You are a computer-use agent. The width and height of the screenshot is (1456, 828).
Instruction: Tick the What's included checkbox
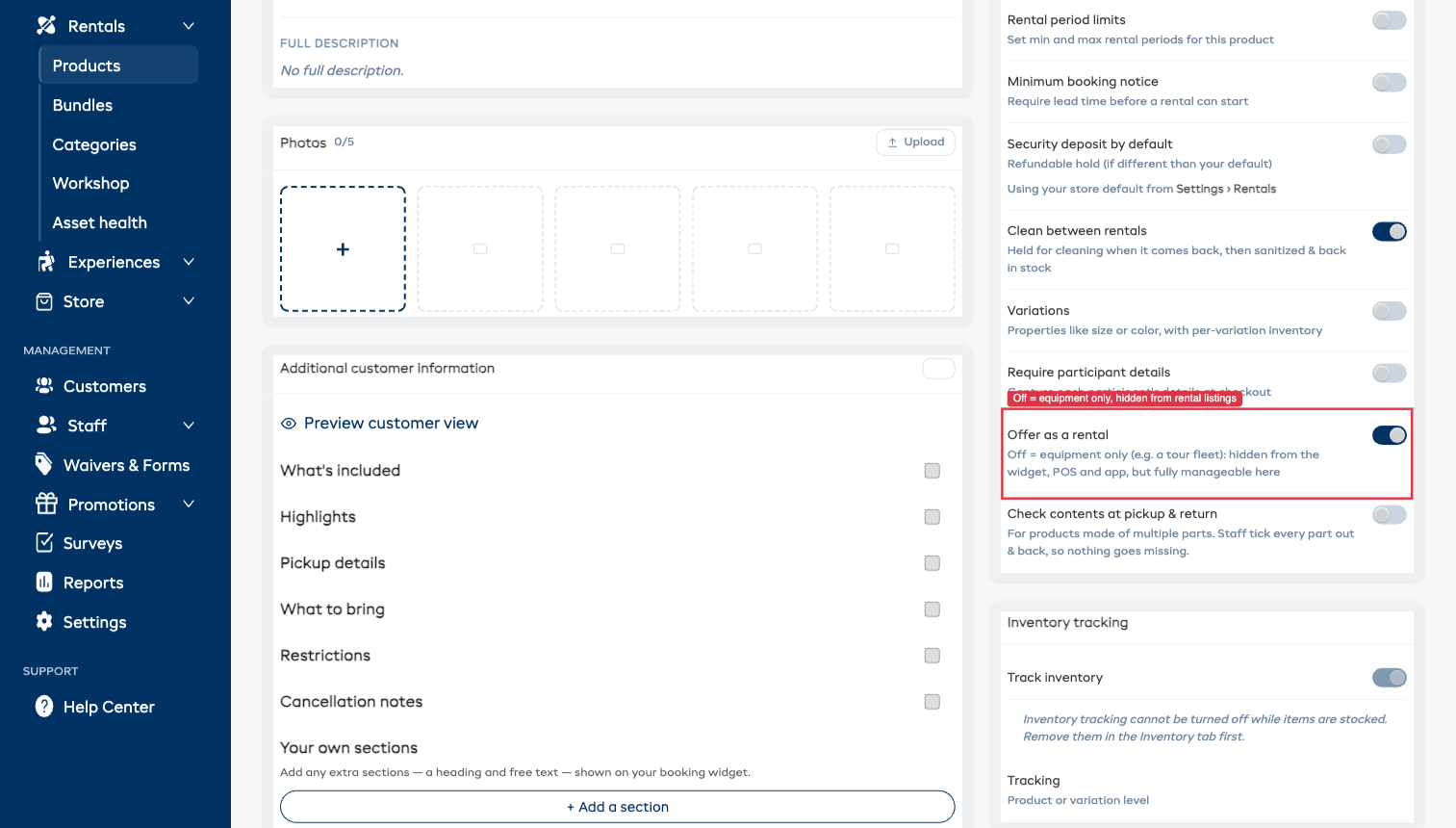pos(932,471)
